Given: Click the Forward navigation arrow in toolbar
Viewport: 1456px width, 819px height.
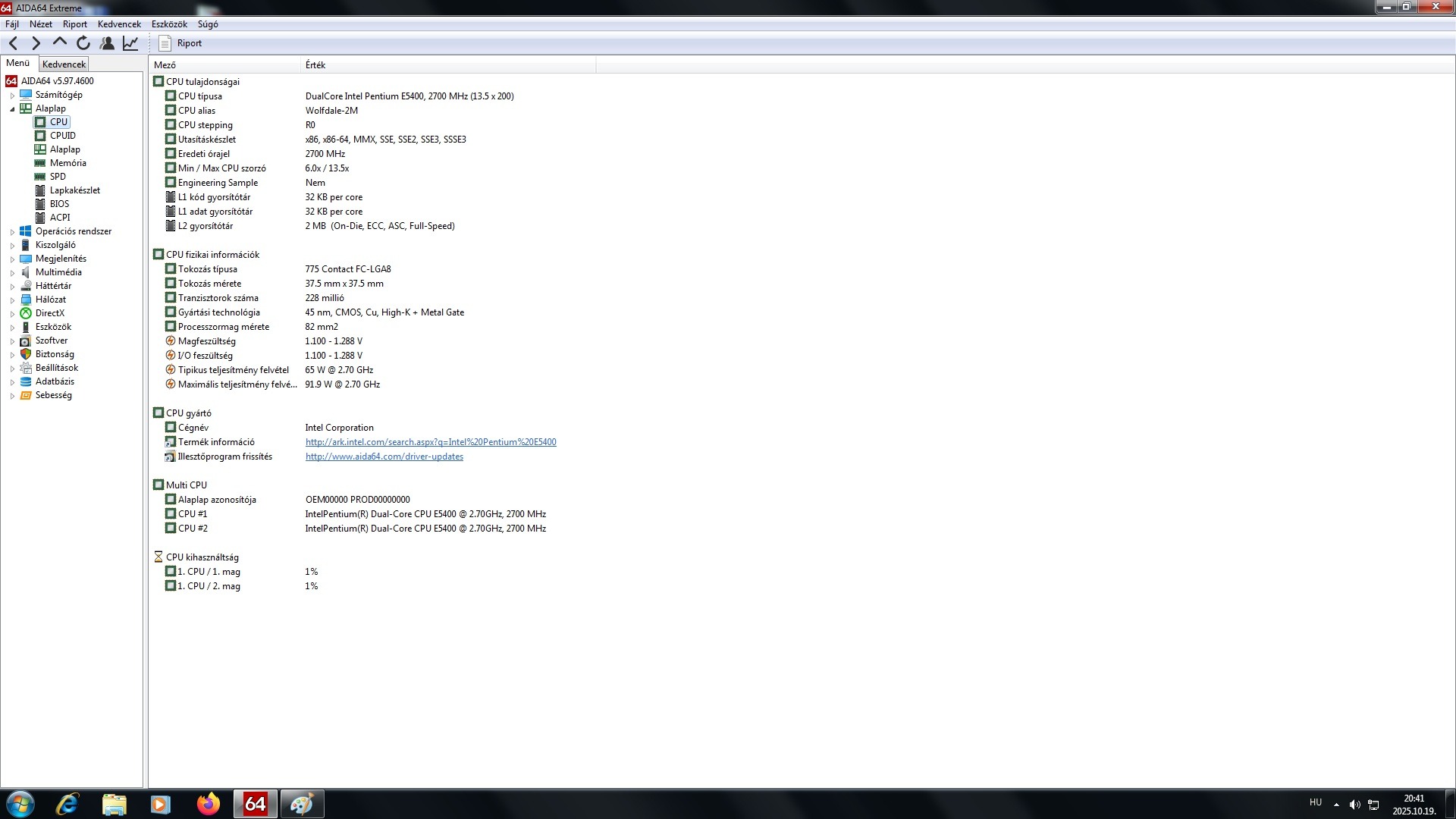Looking at the screenshot, I should [x=36, y=43].
